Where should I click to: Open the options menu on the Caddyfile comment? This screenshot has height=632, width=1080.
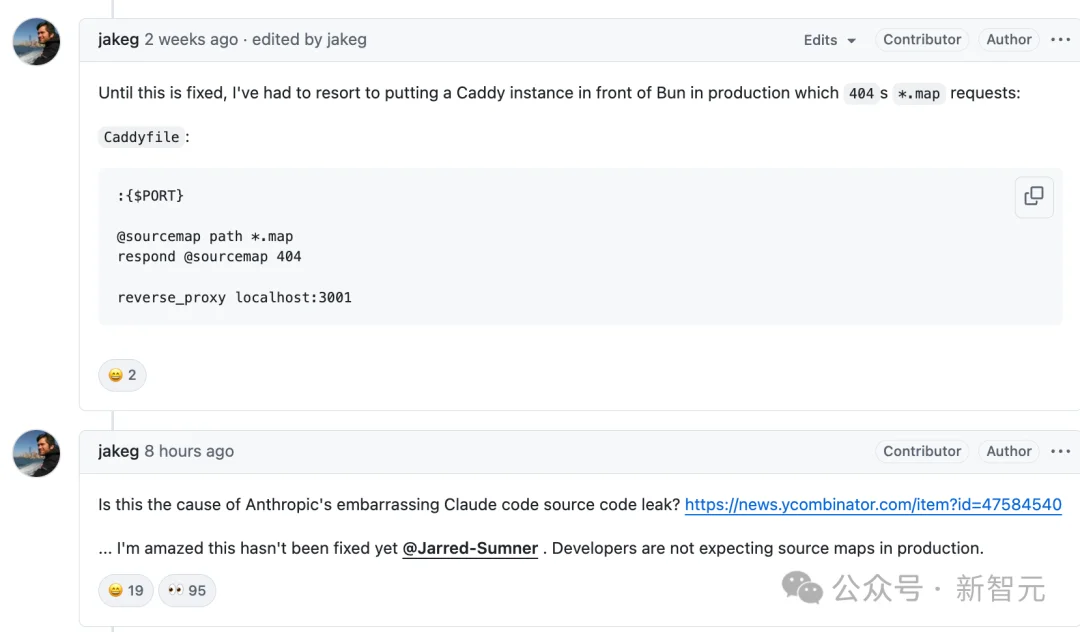(1060, 40)
